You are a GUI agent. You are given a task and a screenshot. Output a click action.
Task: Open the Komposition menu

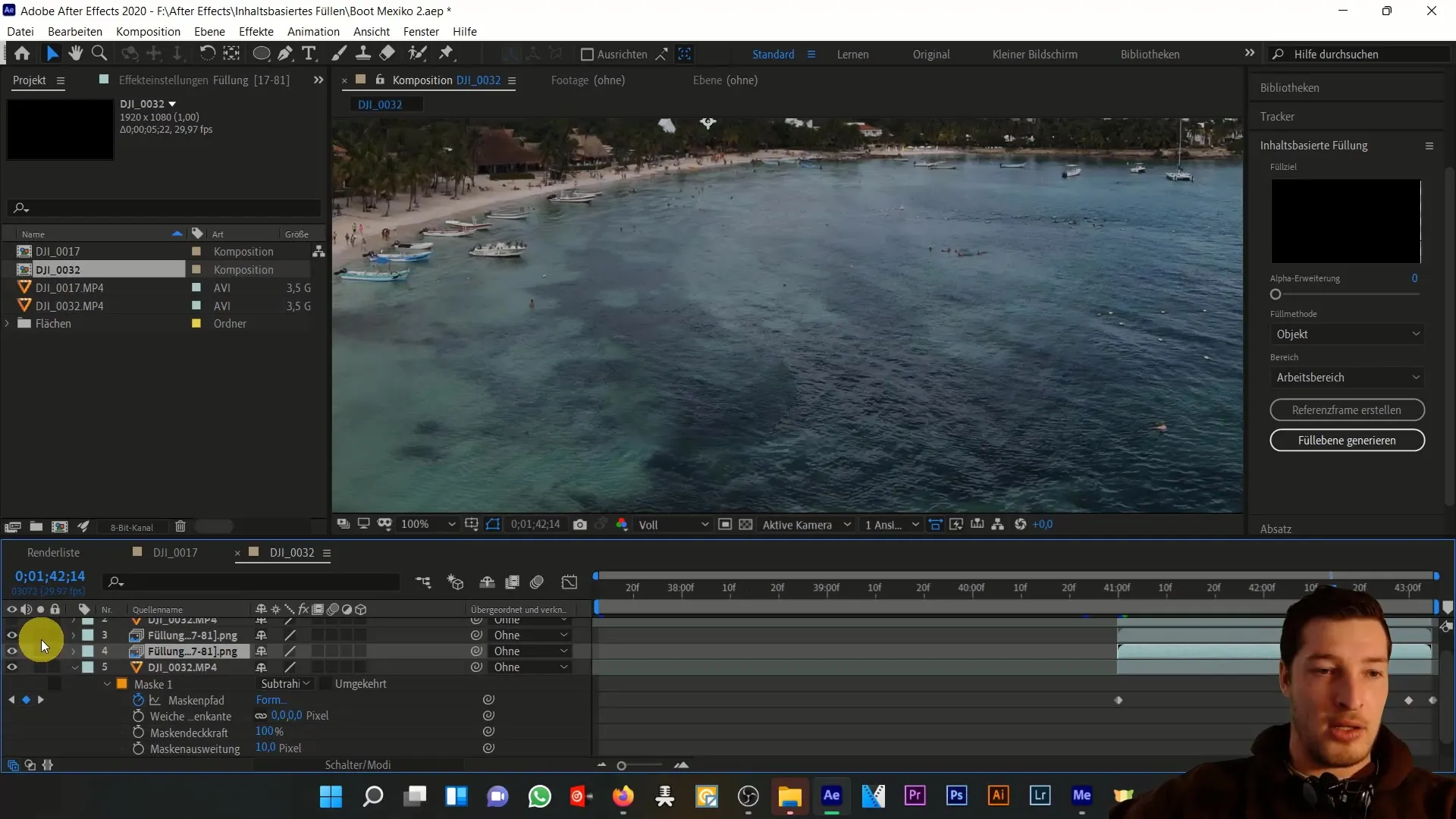click(x=148, y=31)
